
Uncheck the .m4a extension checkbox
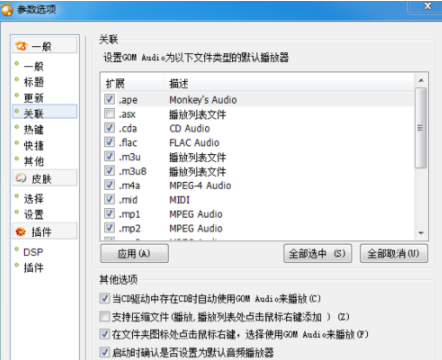[109, 185]
